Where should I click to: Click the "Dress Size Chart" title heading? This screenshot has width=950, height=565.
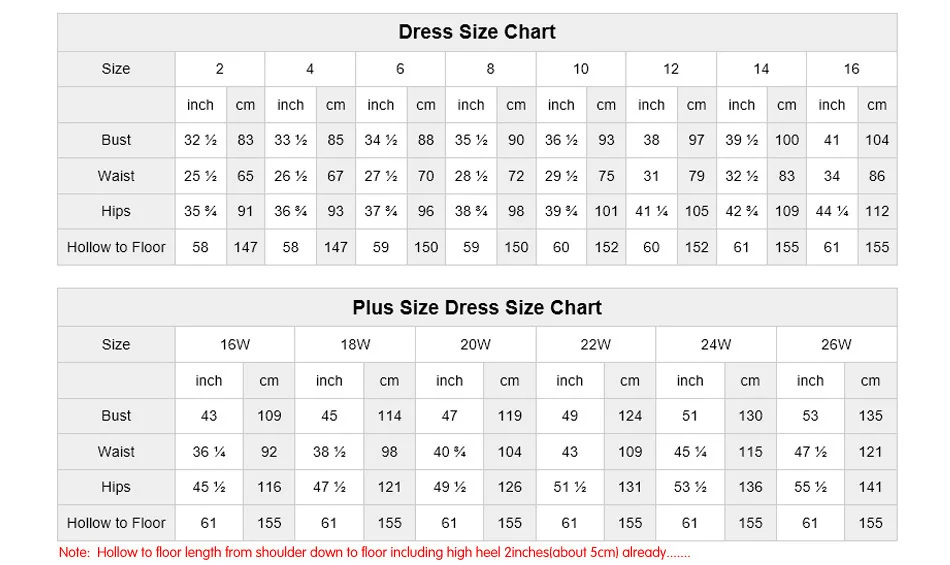coord(477,32)
